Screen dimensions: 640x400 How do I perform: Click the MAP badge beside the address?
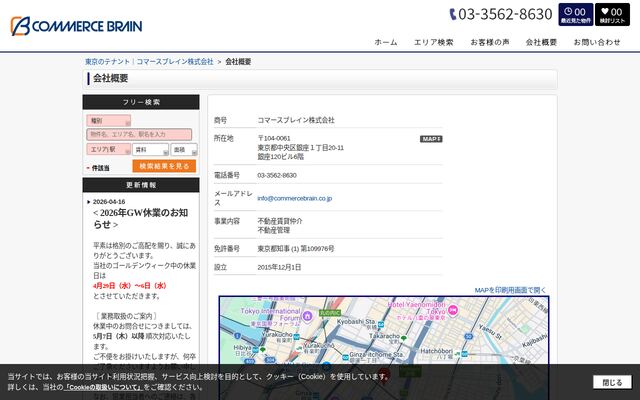(431, 139)
